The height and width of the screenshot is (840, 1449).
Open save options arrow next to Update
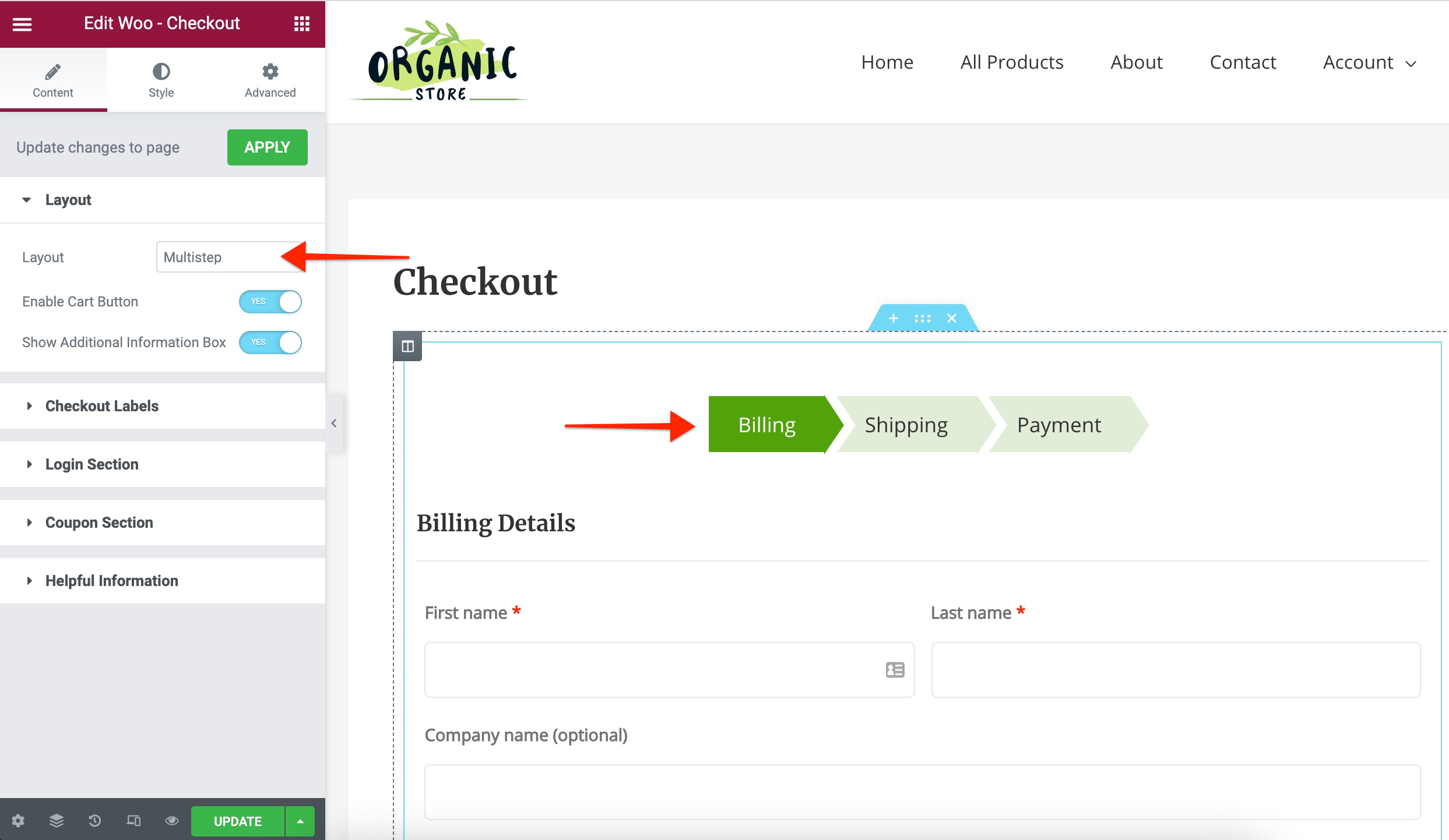300,821
